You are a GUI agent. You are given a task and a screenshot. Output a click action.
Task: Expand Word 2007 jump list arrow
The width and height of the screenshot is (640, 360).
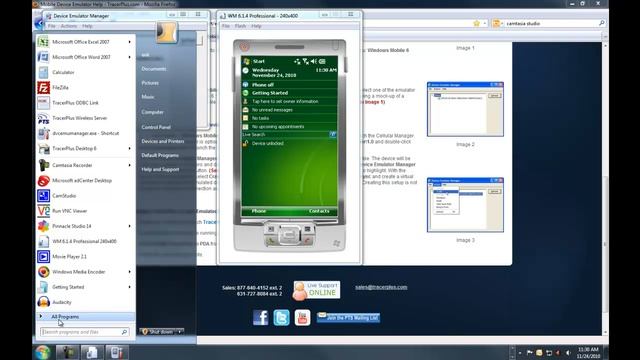click(130, 57)
